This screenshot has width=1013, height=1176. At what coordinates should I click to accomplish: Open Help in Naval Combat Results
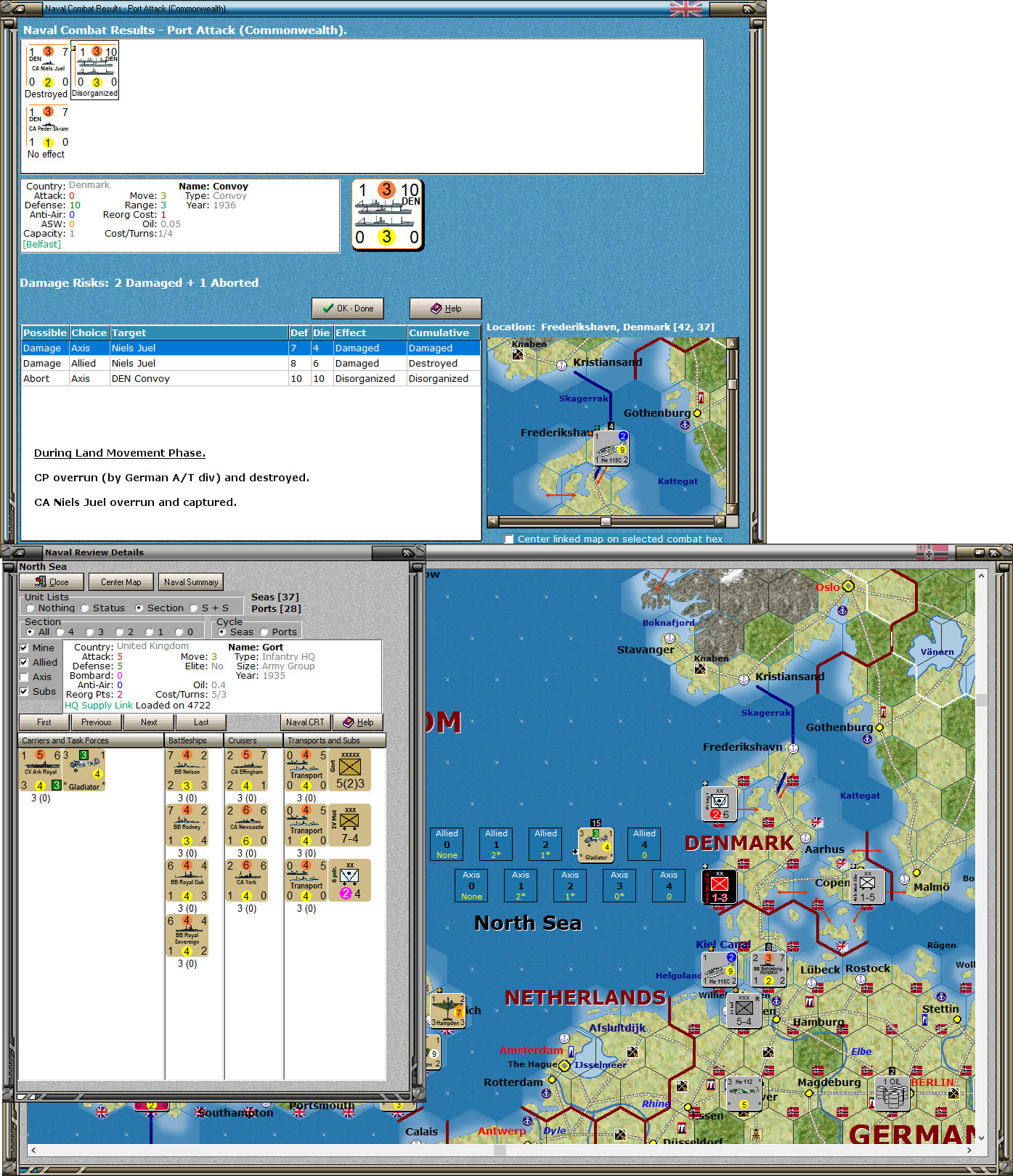coord(445,309)
